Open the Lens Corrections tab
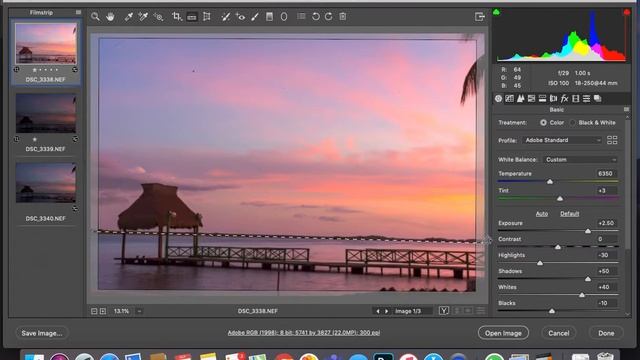Screen dimensions: 640x360 click(553, 98)
